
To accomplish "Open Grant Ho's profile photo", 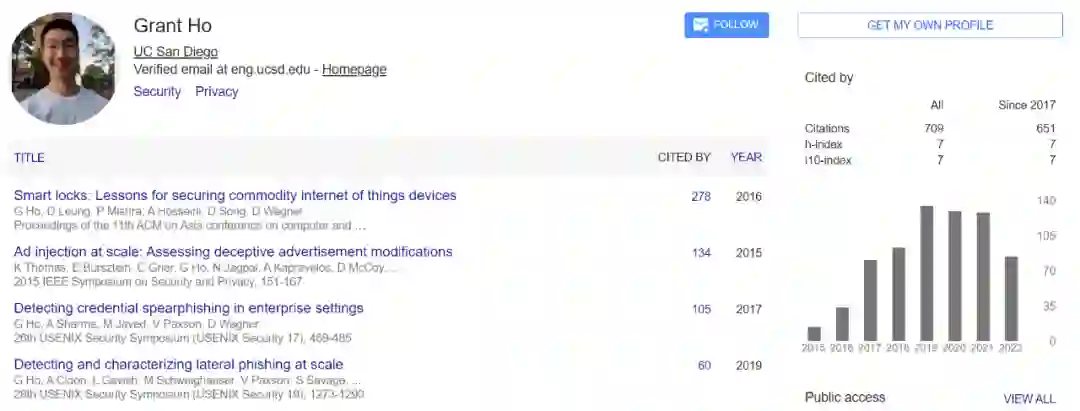I will 64,69.
